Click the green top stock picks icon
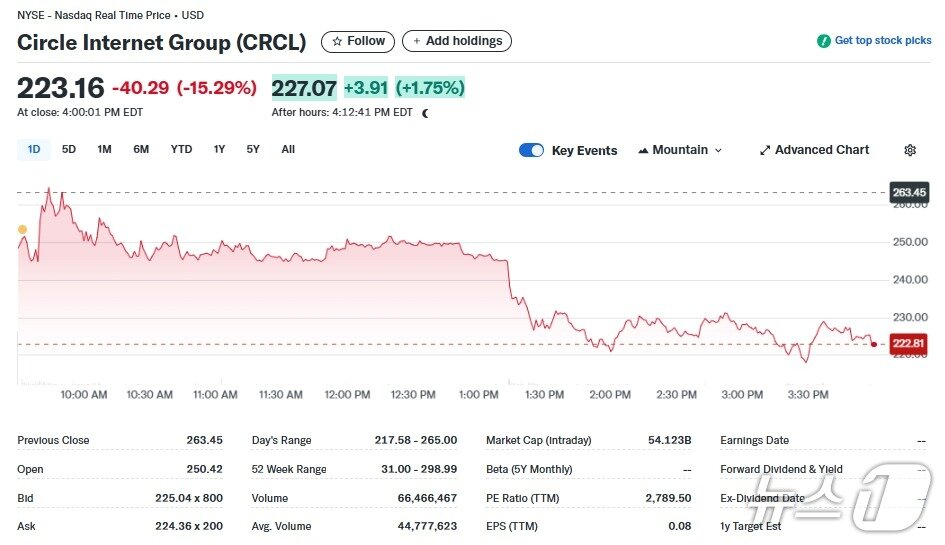 [824, 41]
